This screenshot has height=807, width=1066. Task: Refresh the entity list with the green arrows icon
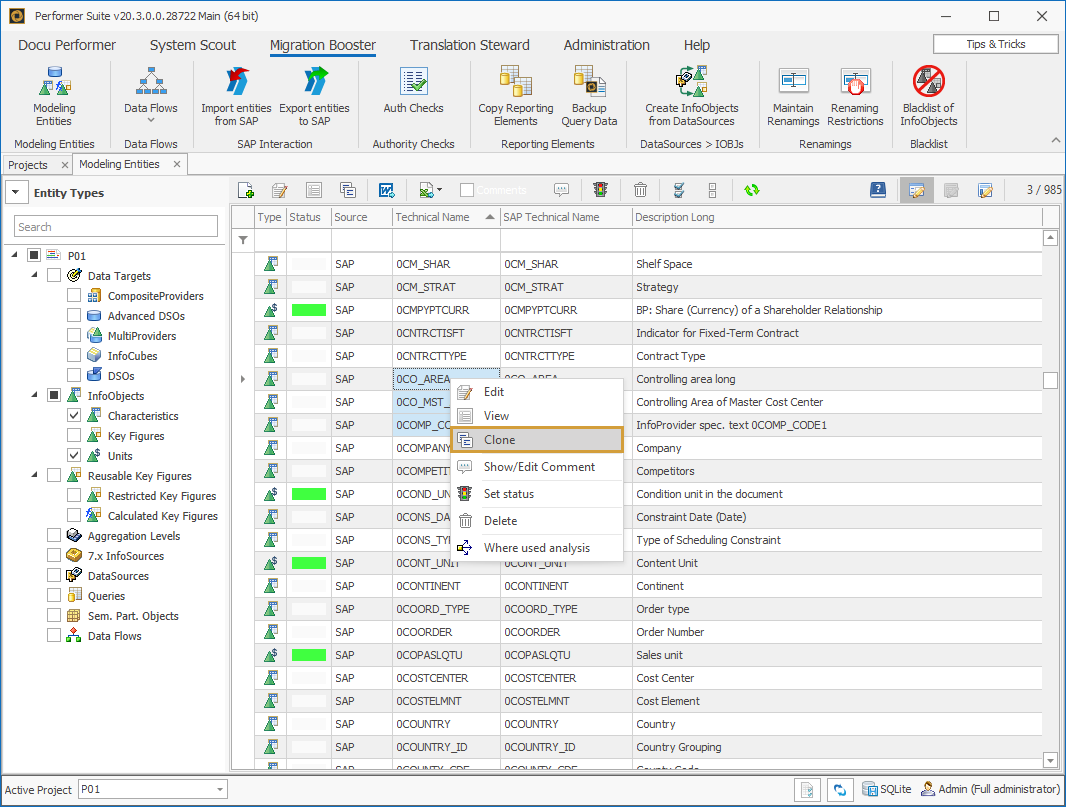[x=751, y=189]
